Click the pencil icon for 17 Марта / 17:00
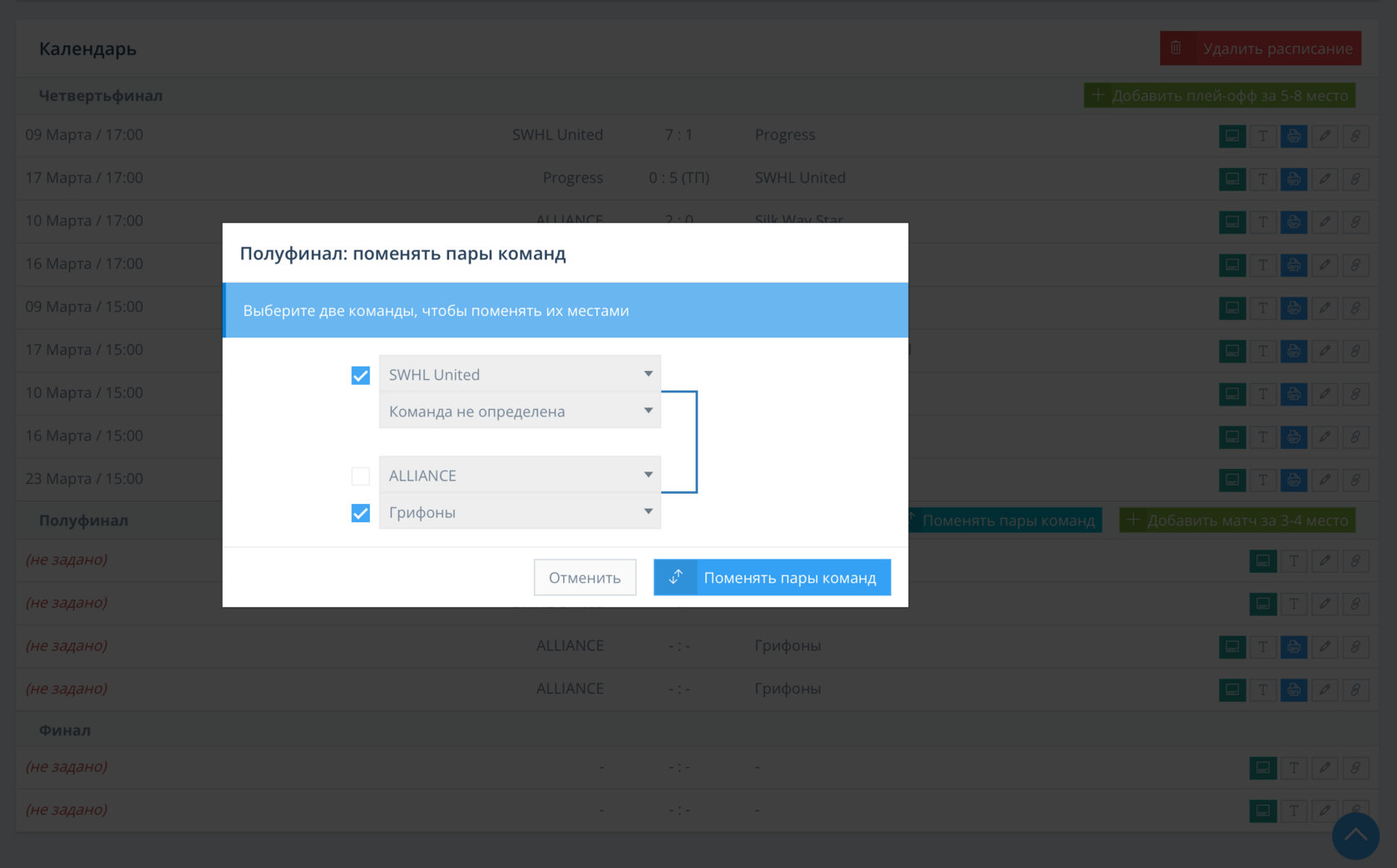Image resolution: width=1397 pixels, height=868 pixels. tap(1325, 179)
